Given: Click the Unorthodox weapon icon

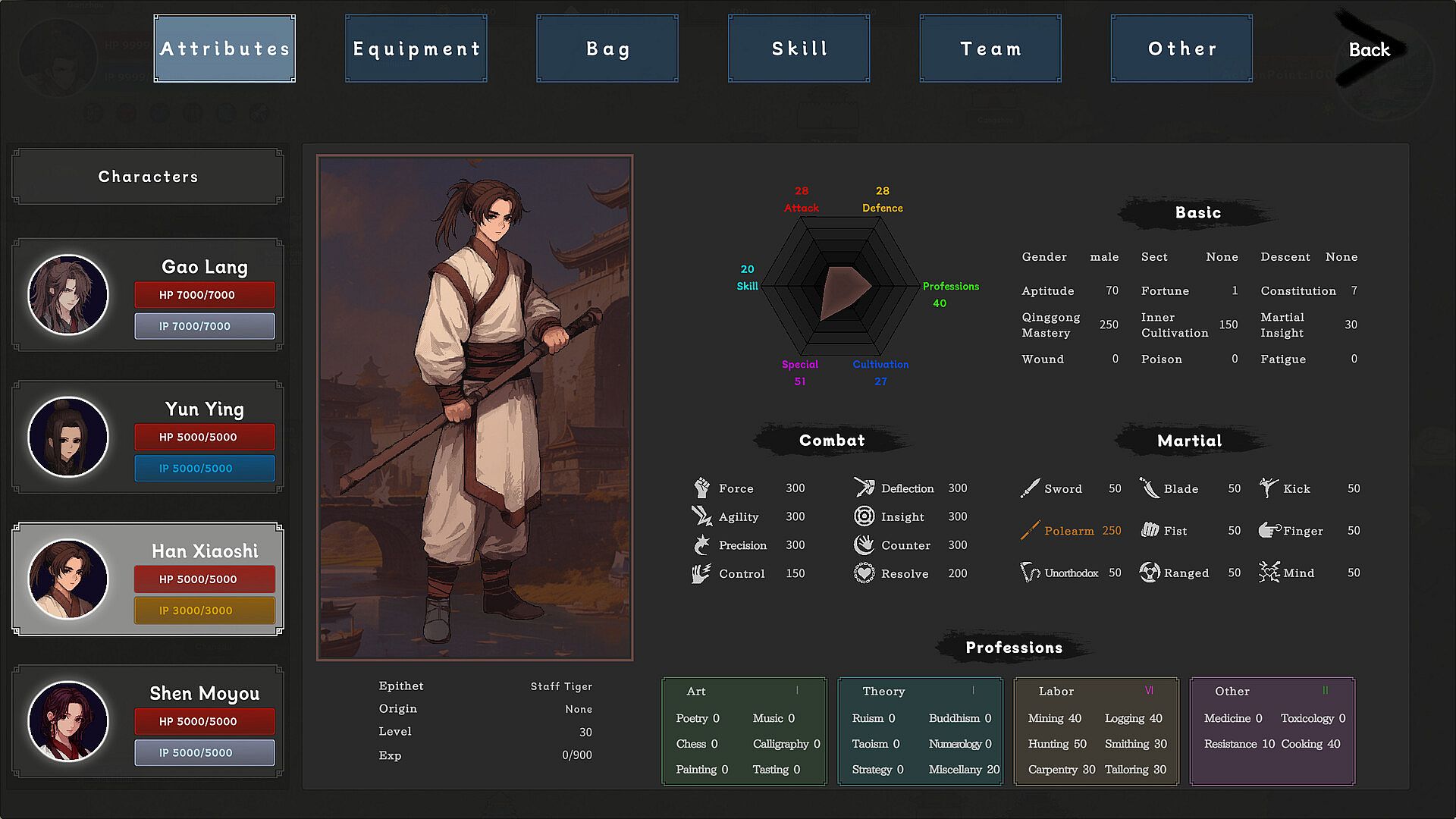Looking at the screenshot, I should (x=1030, y=573).
